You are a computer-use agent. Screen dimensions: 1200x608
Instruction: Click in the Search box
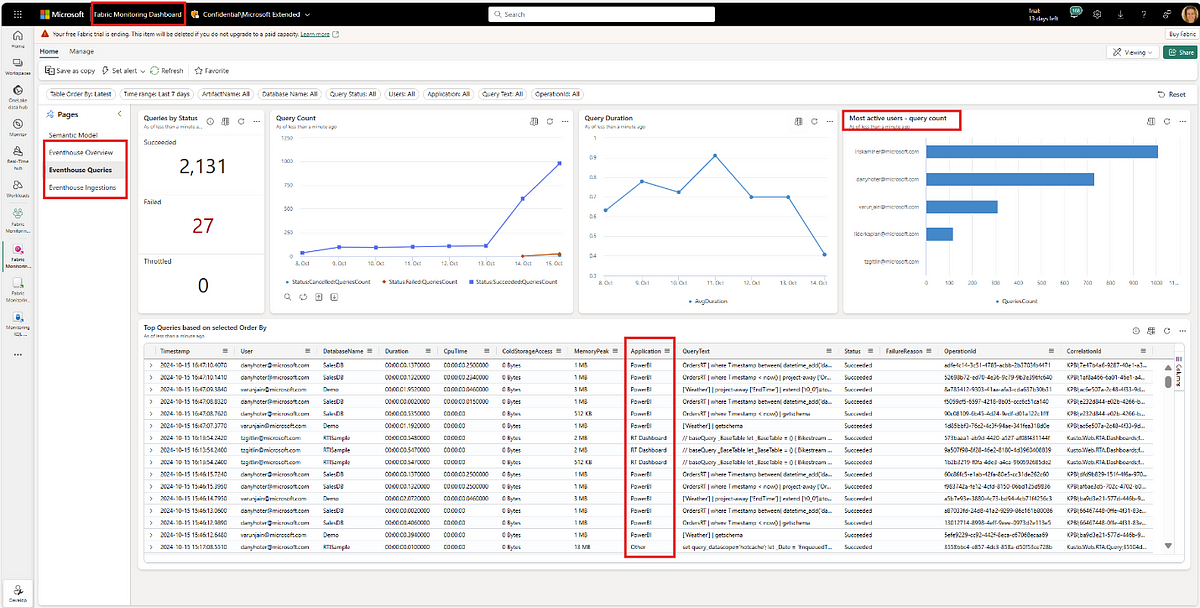pyautogui.click(x=600, y=15)
